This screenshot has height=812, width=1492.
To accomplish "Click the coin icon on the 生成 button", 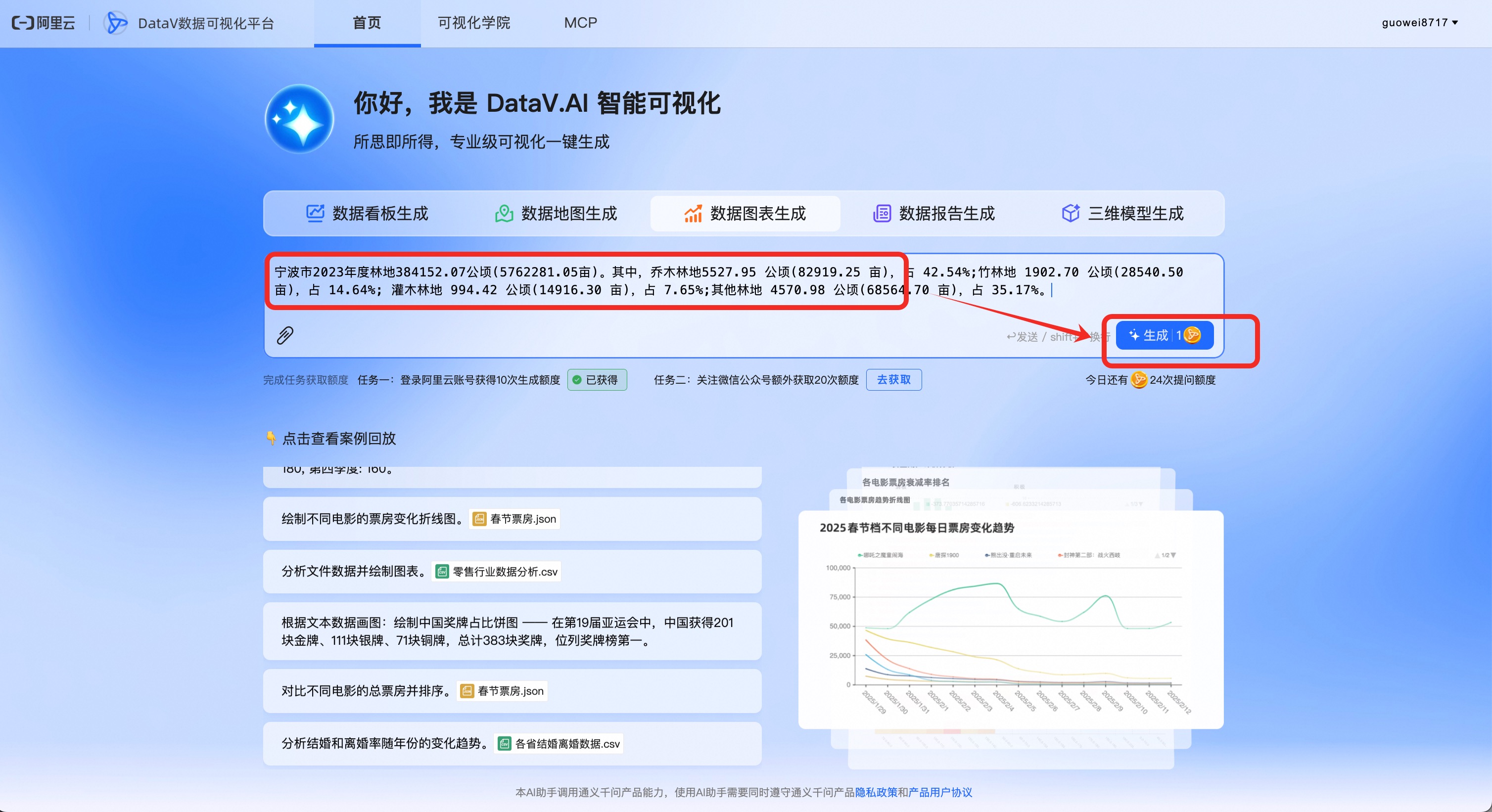I will 1192,335.
